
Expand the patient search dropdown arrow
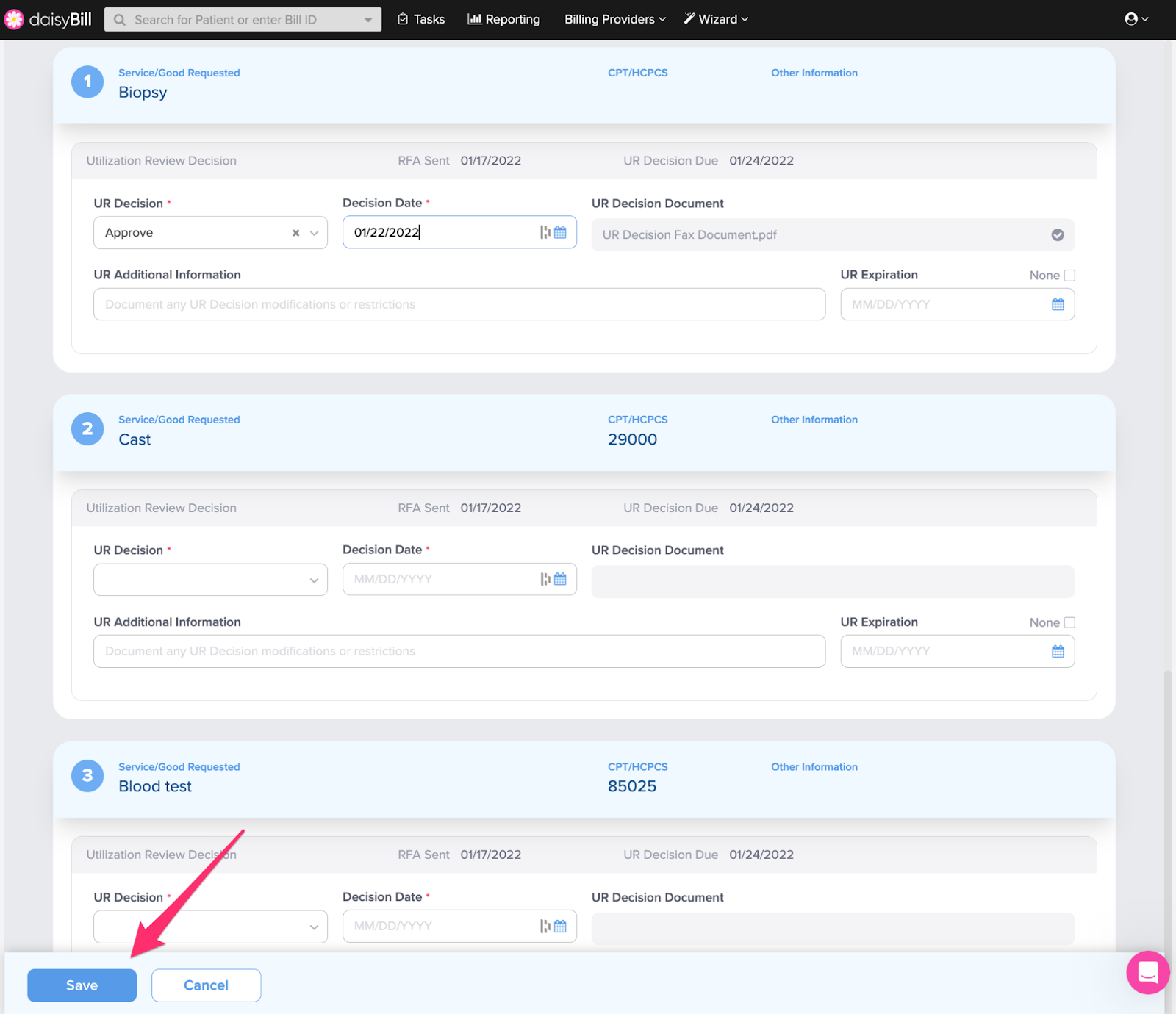(368, 20)
